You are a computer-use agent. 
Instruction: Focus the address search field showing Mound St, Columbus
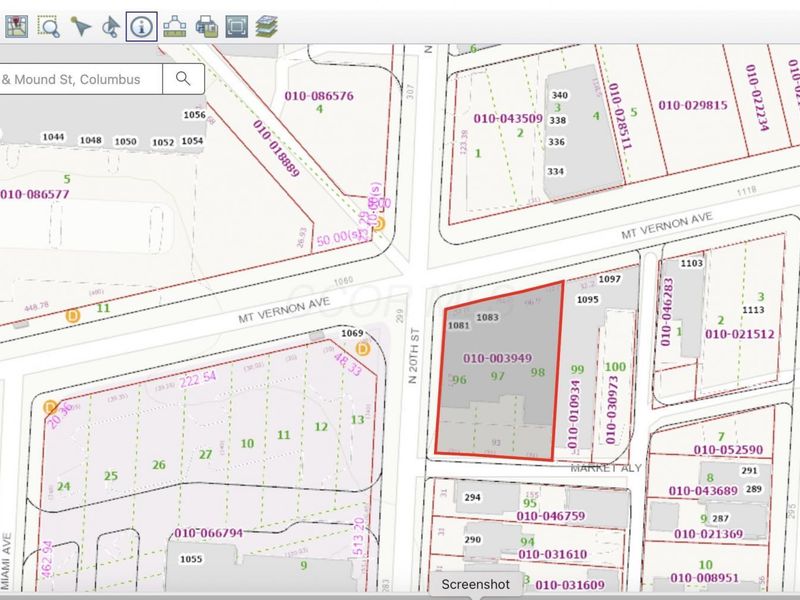(81, 79)
